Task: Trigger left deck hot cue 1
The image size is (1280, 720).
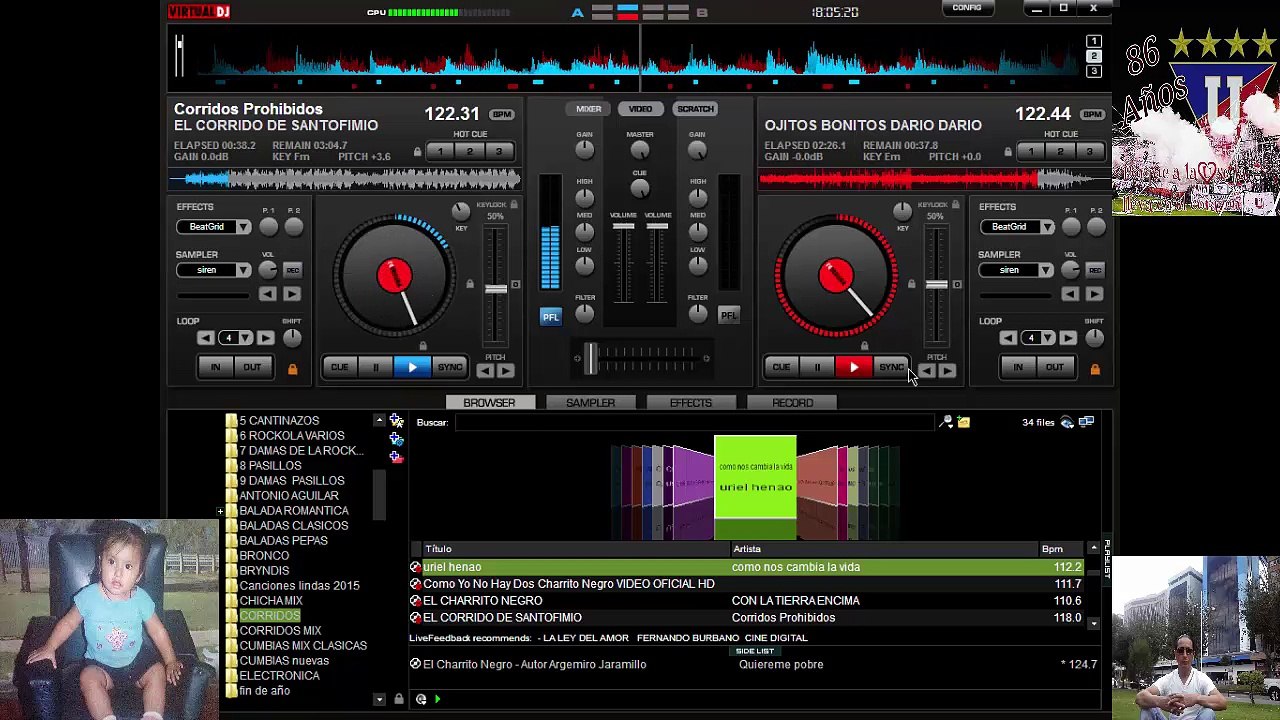Action: [440, 152]
